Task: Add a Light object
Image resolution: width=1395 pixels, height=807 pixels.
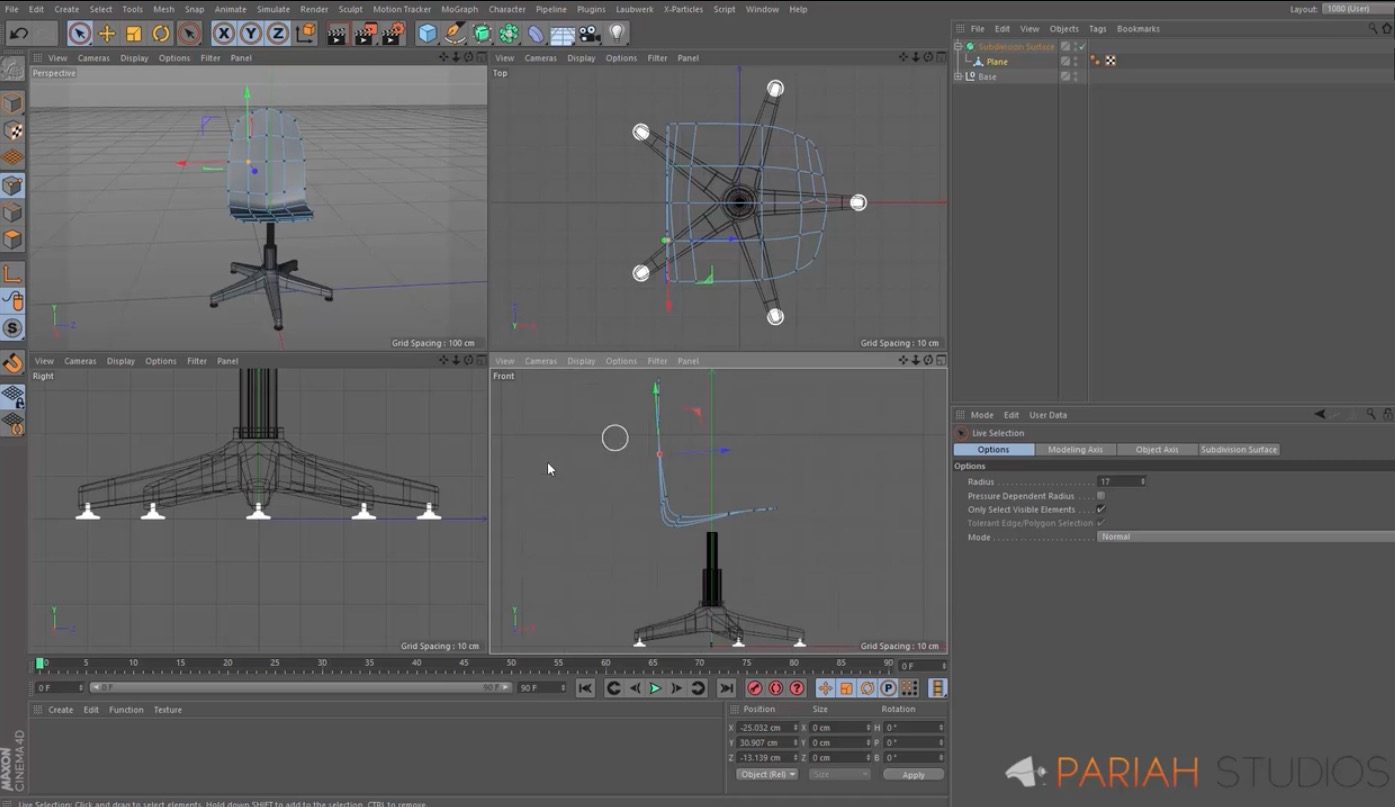Action: click(x=617, y=34)
